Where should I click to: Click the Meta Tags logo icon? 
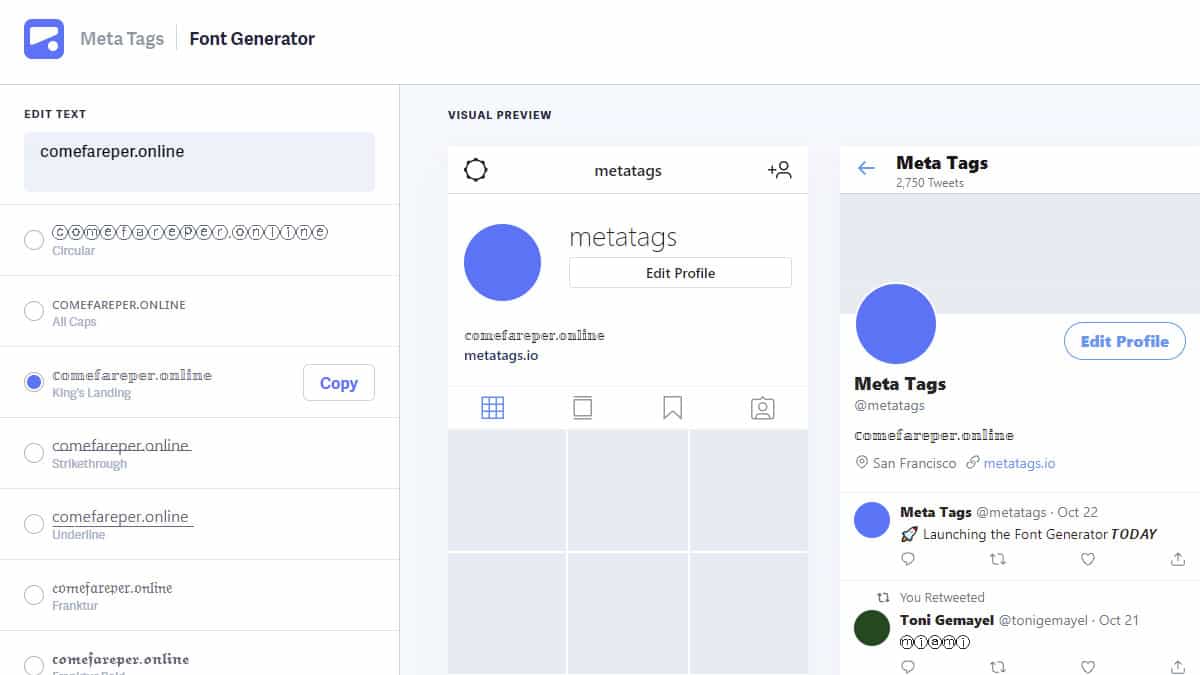(44, 39)
